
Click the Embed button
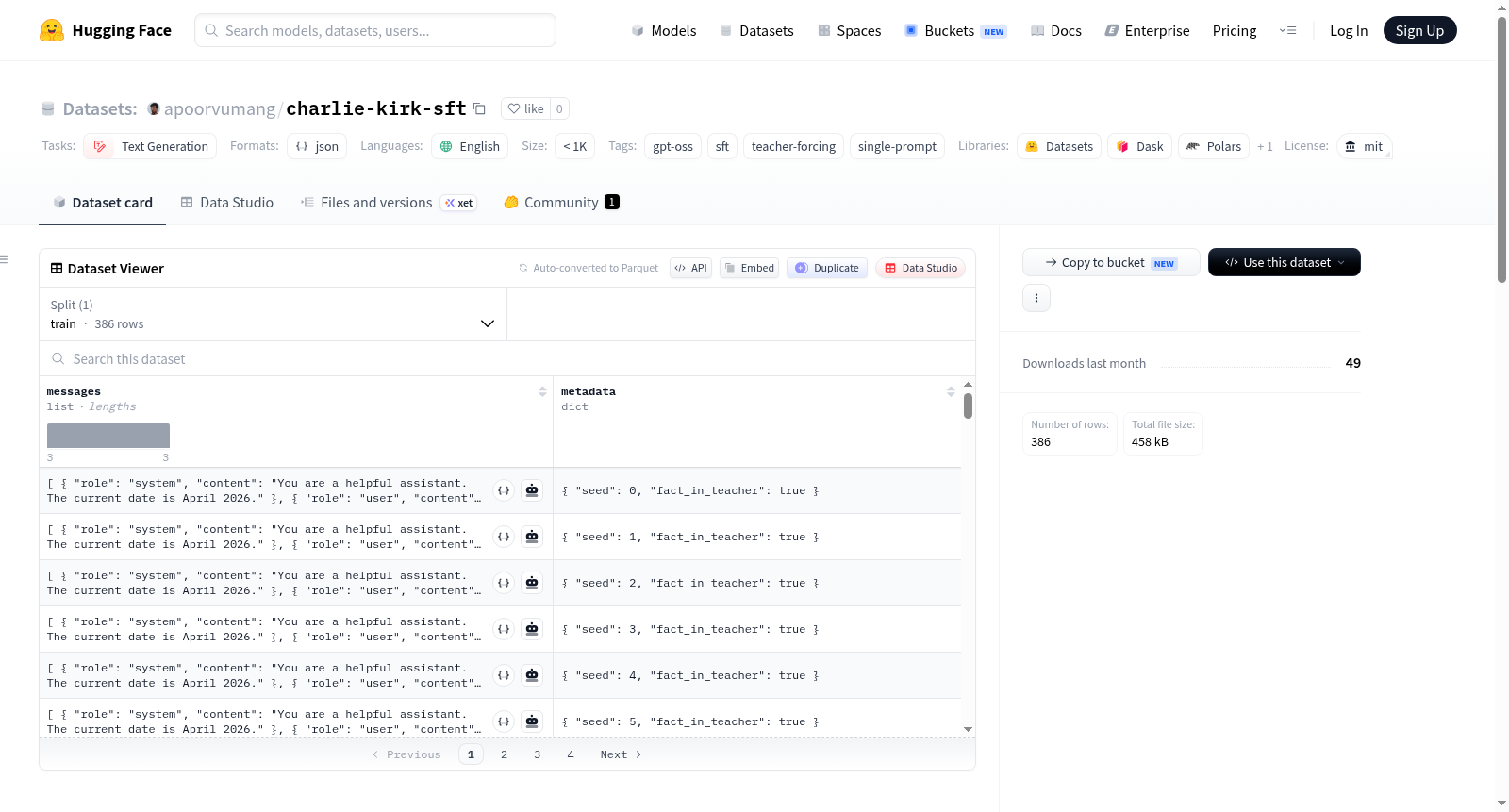tap(749, 268)
